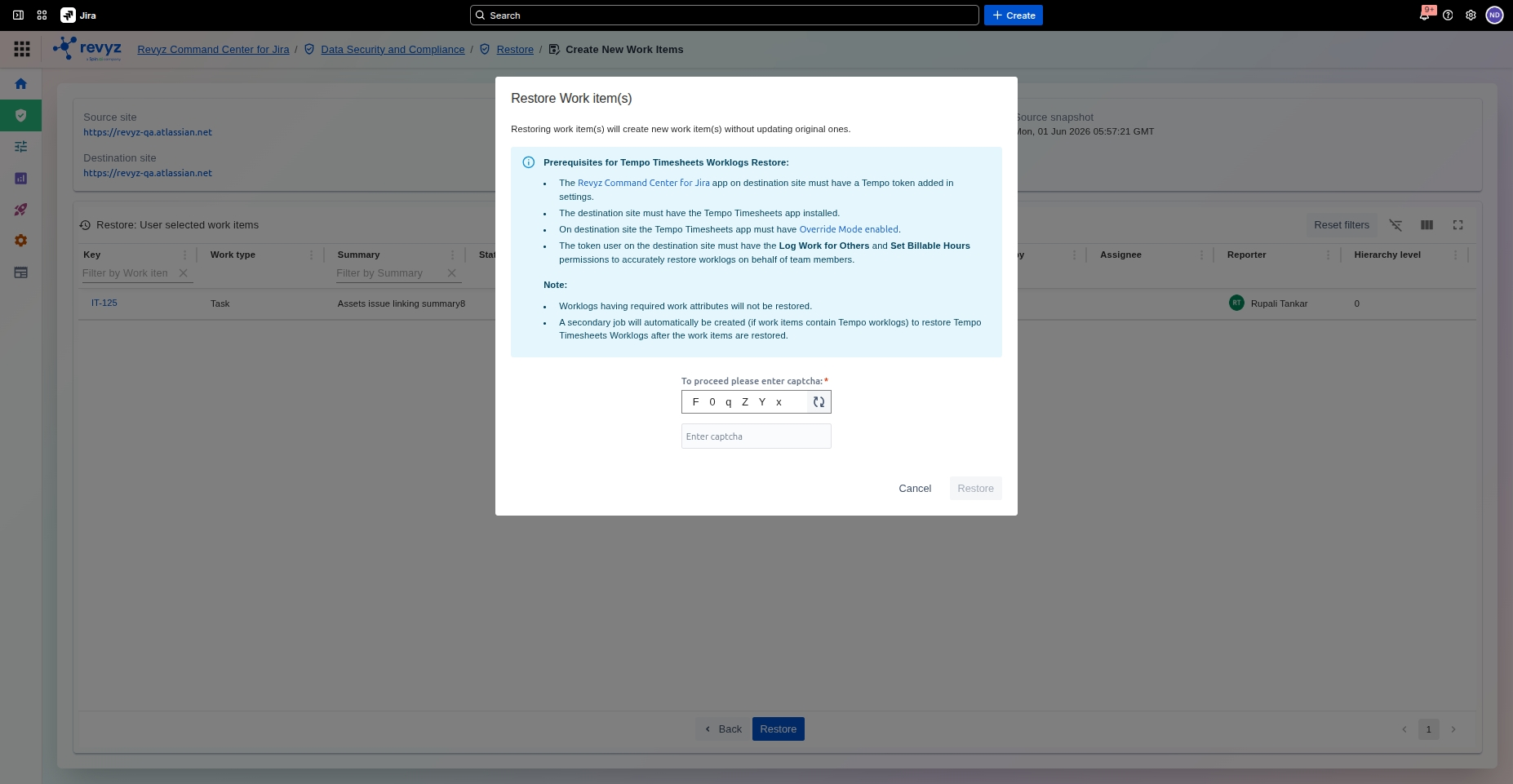This screenshot has width=1513, height=784.
Task: Open the ND profile avatar menu
Action: coord(1494,16)
